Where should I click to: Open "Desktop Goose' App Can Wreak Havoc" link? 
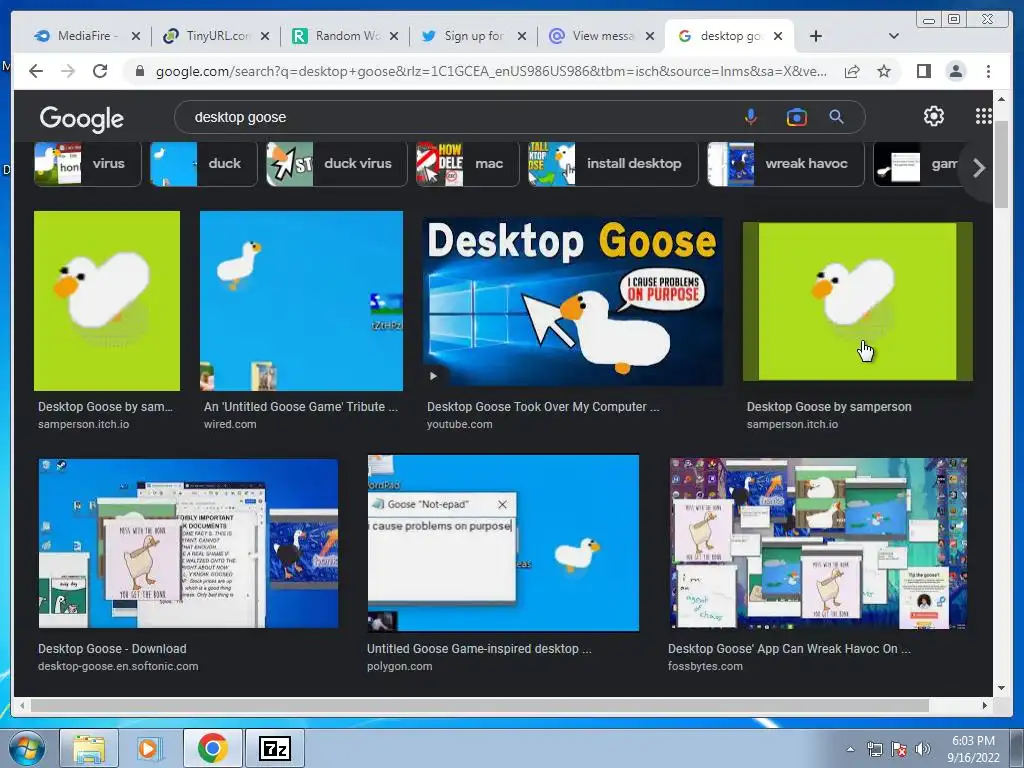[789, 649]
